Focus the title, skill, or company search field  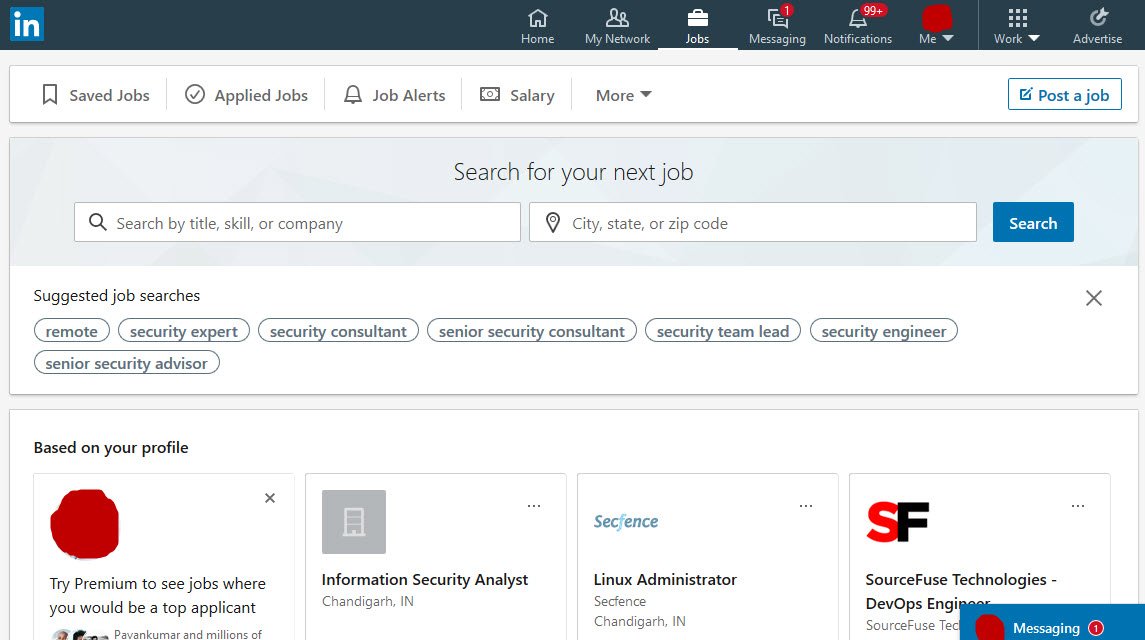pos(297,222)
